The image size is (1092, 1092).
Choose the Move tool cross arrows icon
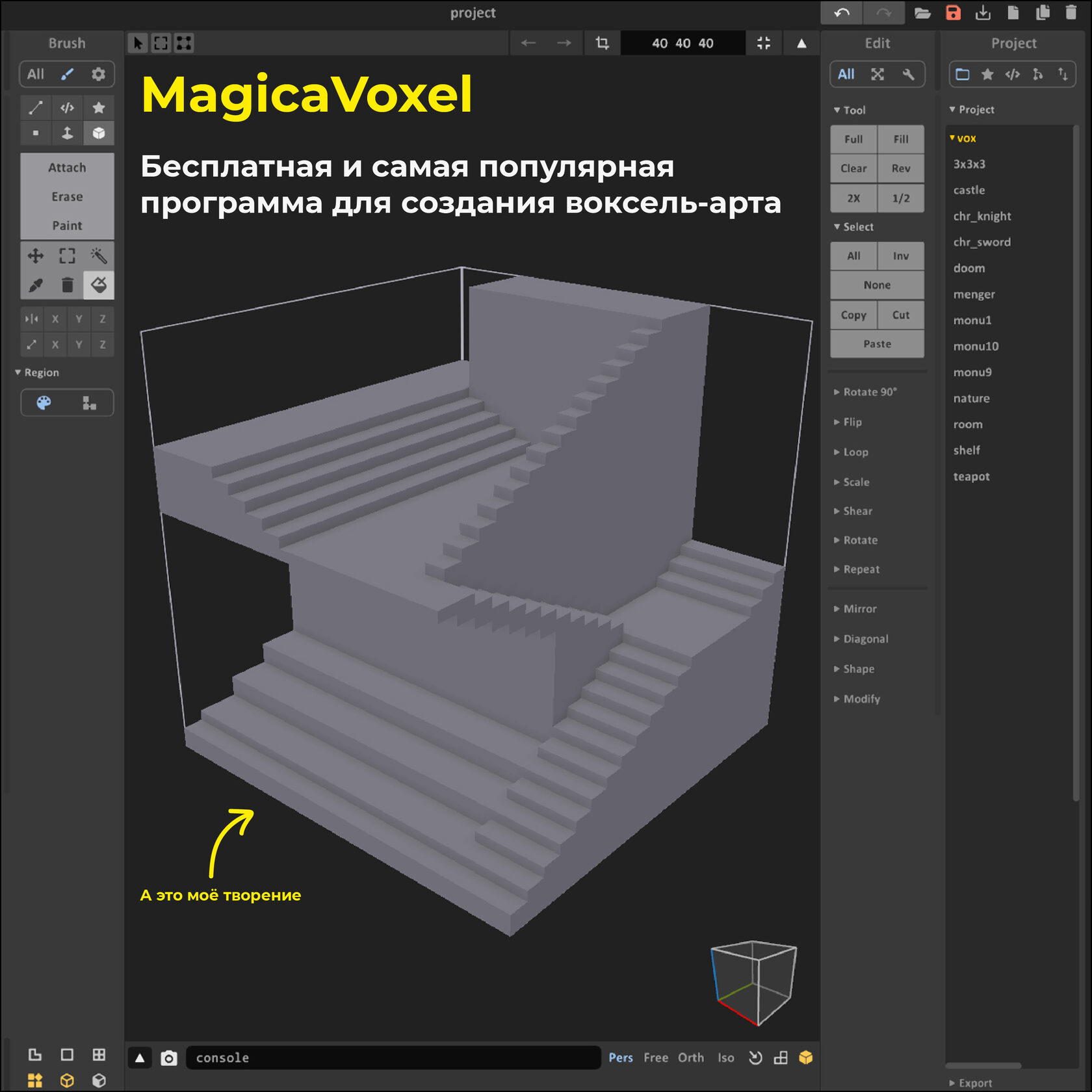point(36,255)
